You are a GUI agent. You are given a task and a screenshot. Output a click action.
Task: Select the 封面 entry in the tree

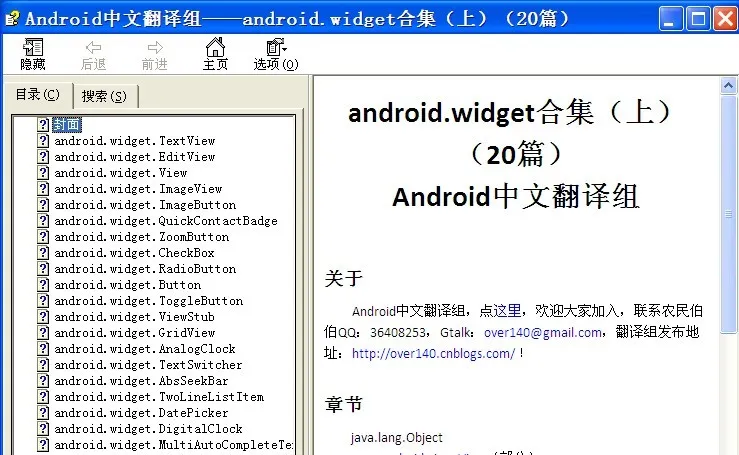pyautogui.click(x=66, y=124)
